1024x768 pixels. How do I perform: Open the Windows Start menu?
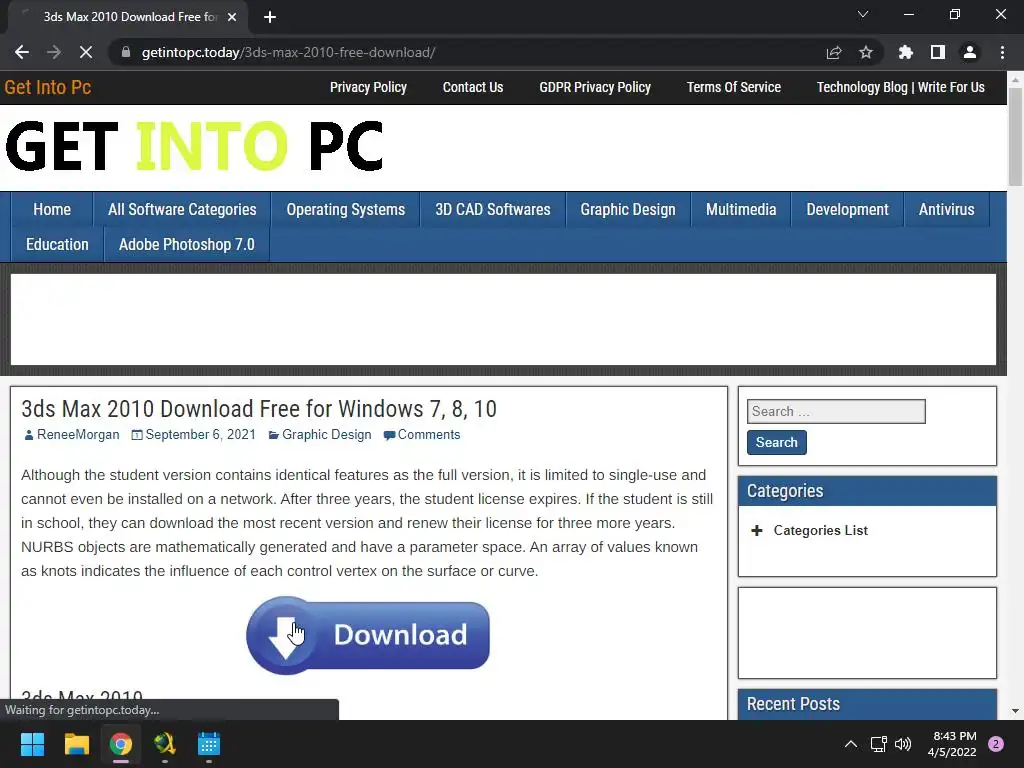[x=32, y=744]
